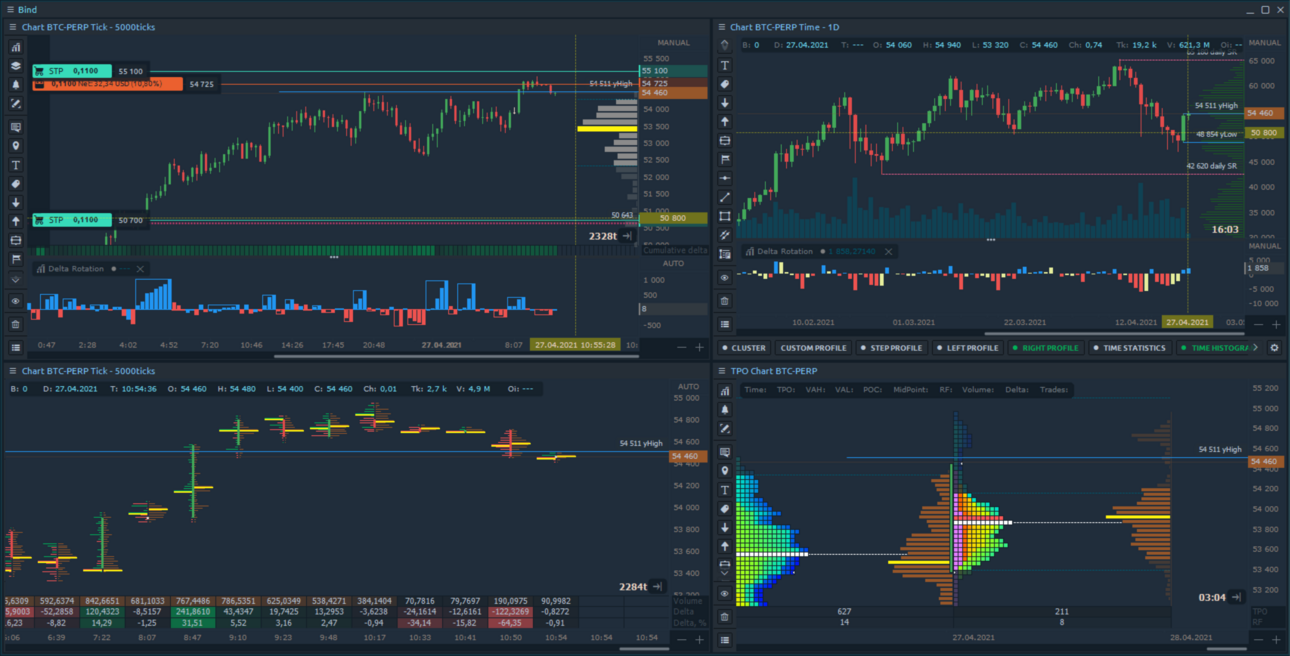Screen dimensions: 1290x656
Task: Select flag tool in Time 1D chart
Action: (725, 159)
